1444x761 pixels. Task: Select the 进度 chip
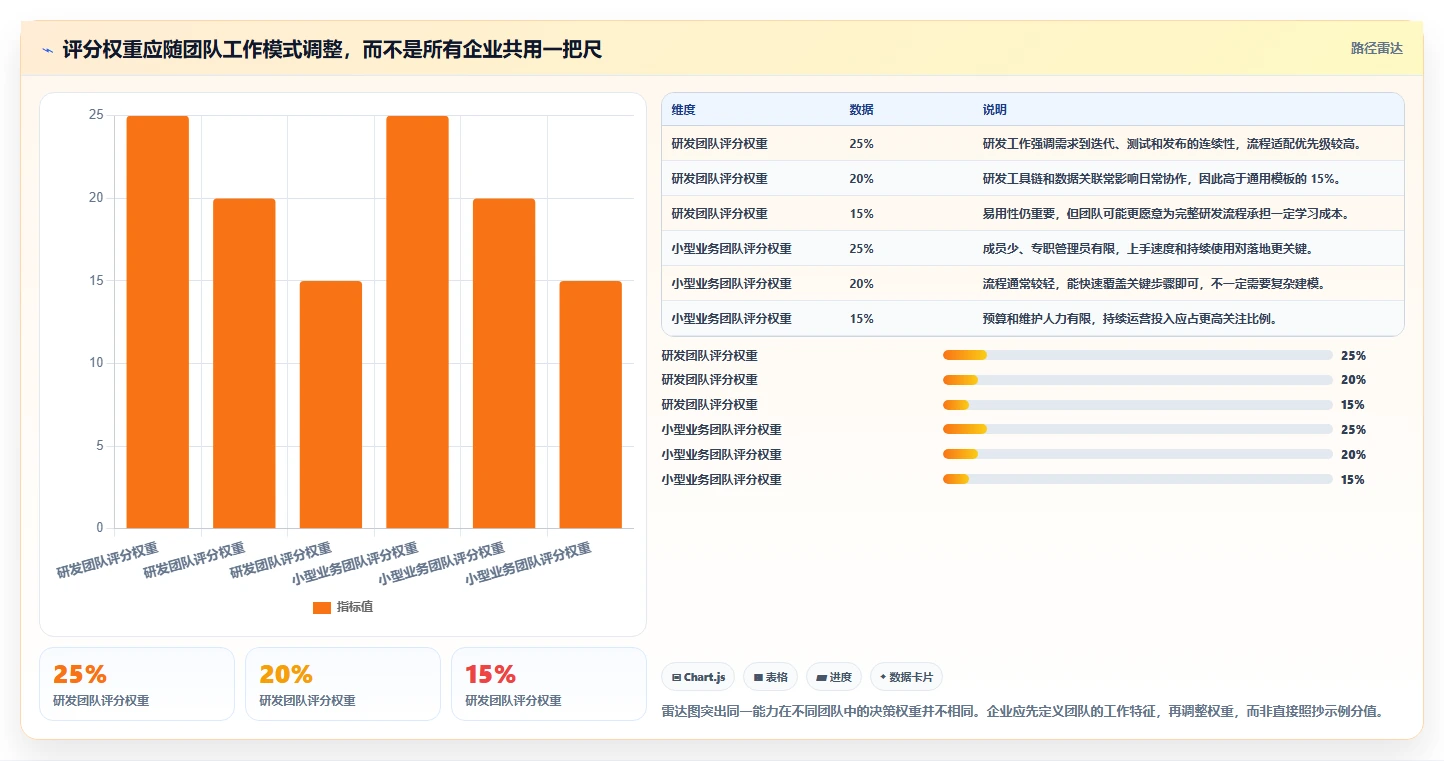[834, 677]
